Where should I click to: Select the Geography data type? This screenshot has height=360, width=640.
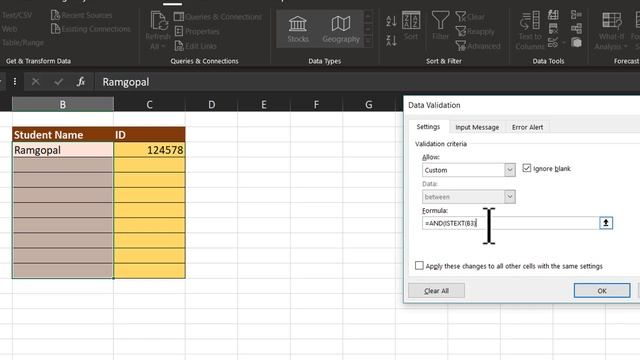[341, 29]
